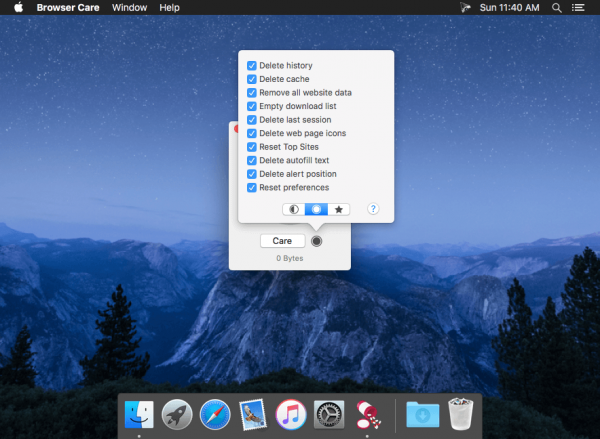Uncheck Remove all website data
Viewport: 600px width, 439px height.
coord(251,93)
